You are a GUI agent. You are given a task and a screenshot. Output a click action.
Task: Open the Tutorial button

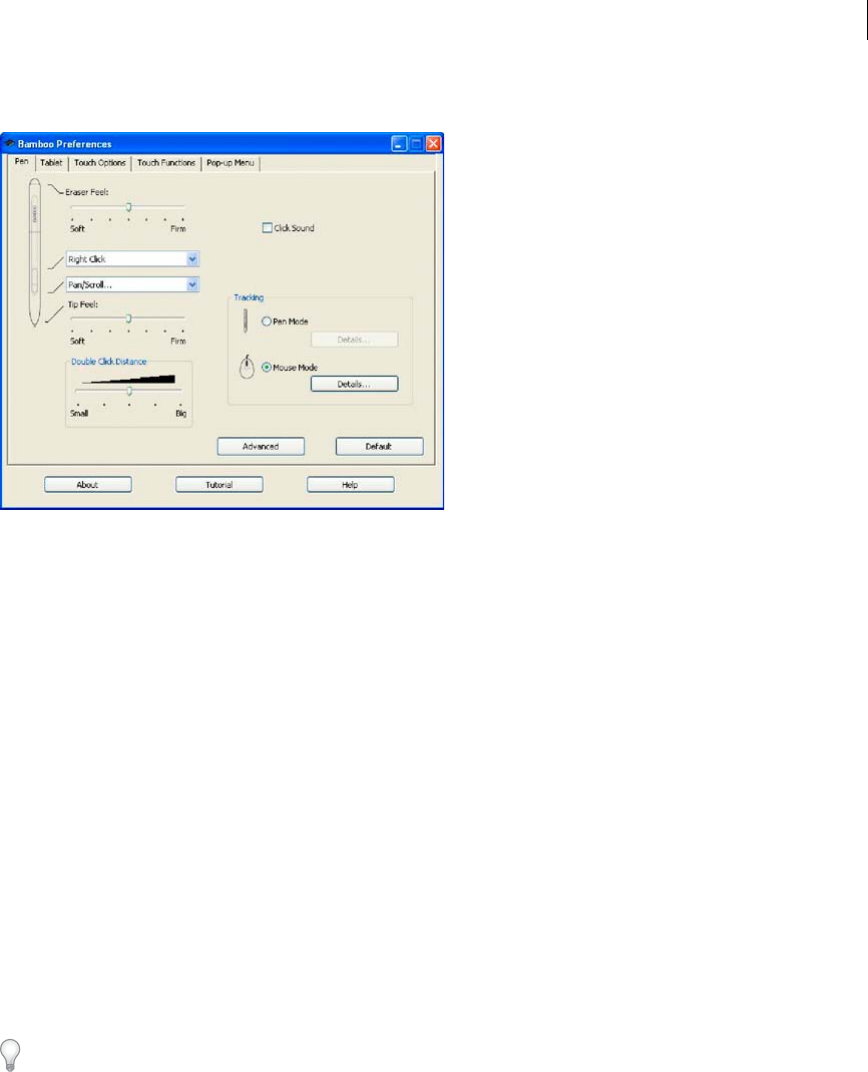[219, 485]
